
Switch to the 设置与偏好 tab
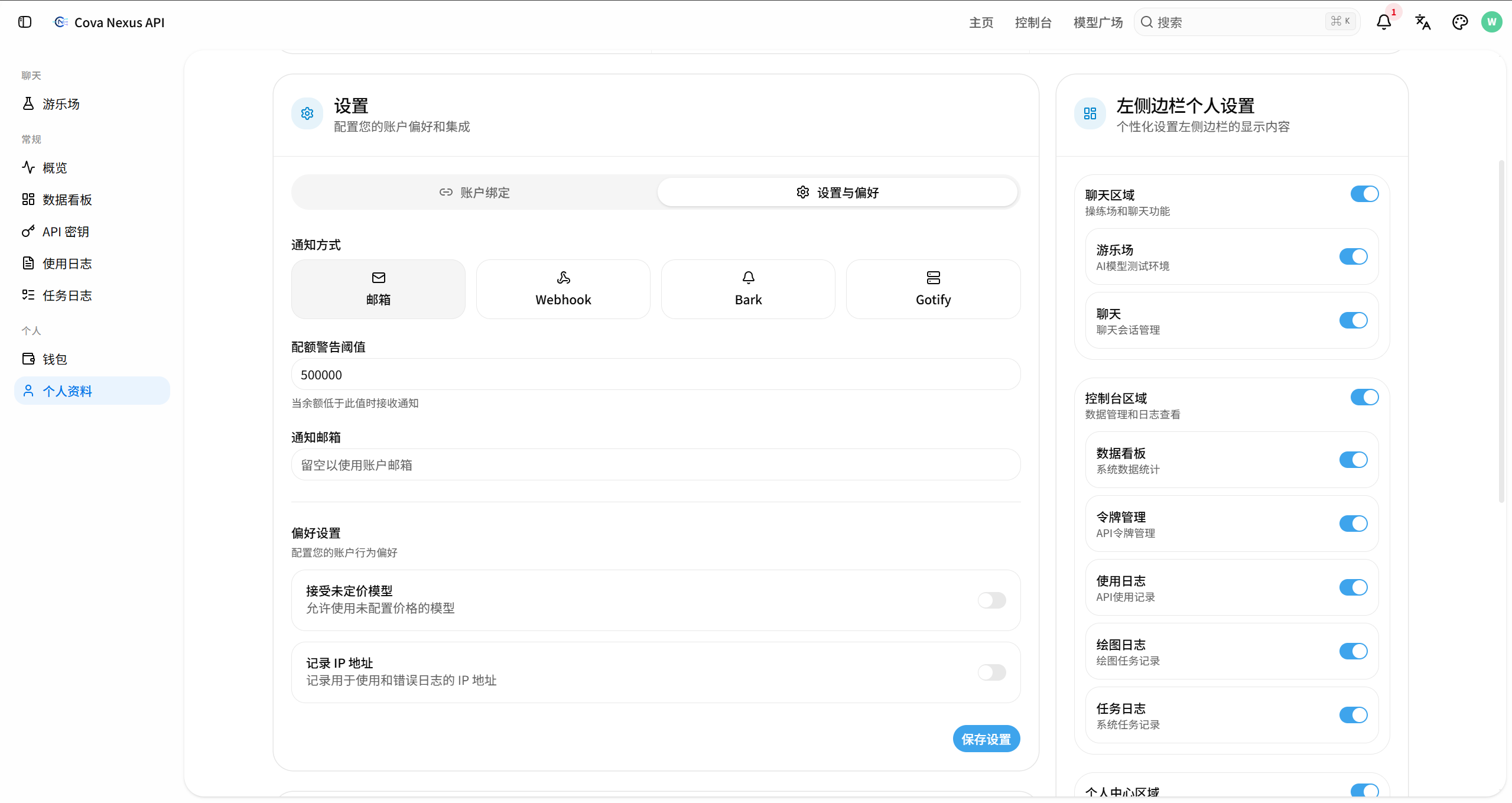[837, 192]
